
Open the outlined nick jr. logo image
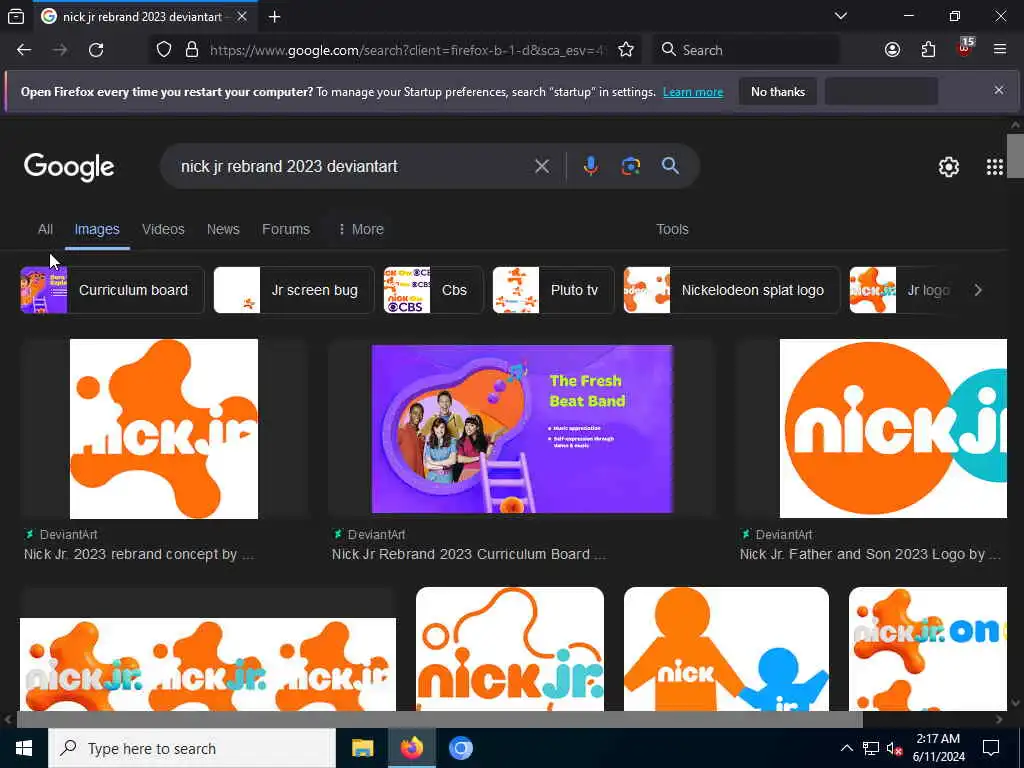(510, 648)
